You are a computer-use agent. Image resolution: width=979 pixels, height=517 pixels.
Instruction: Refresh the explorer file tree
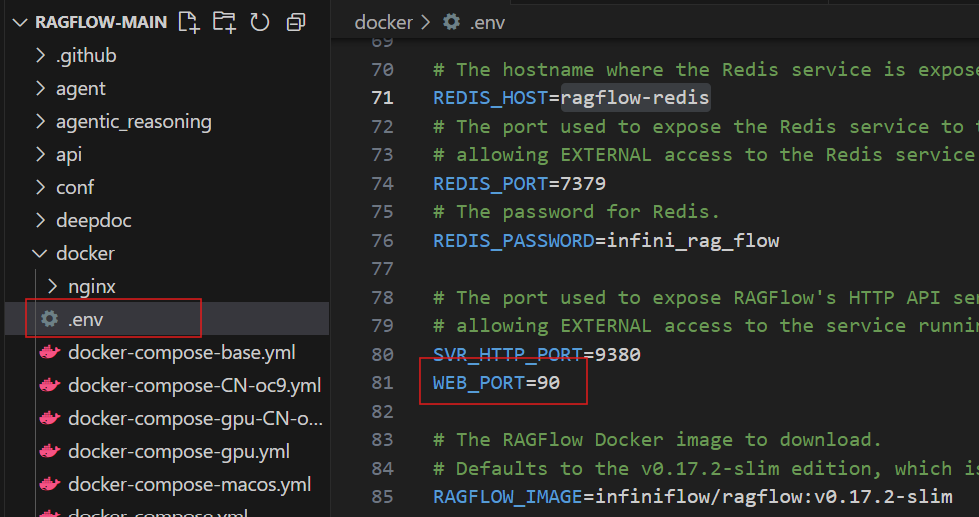point(260,22)
